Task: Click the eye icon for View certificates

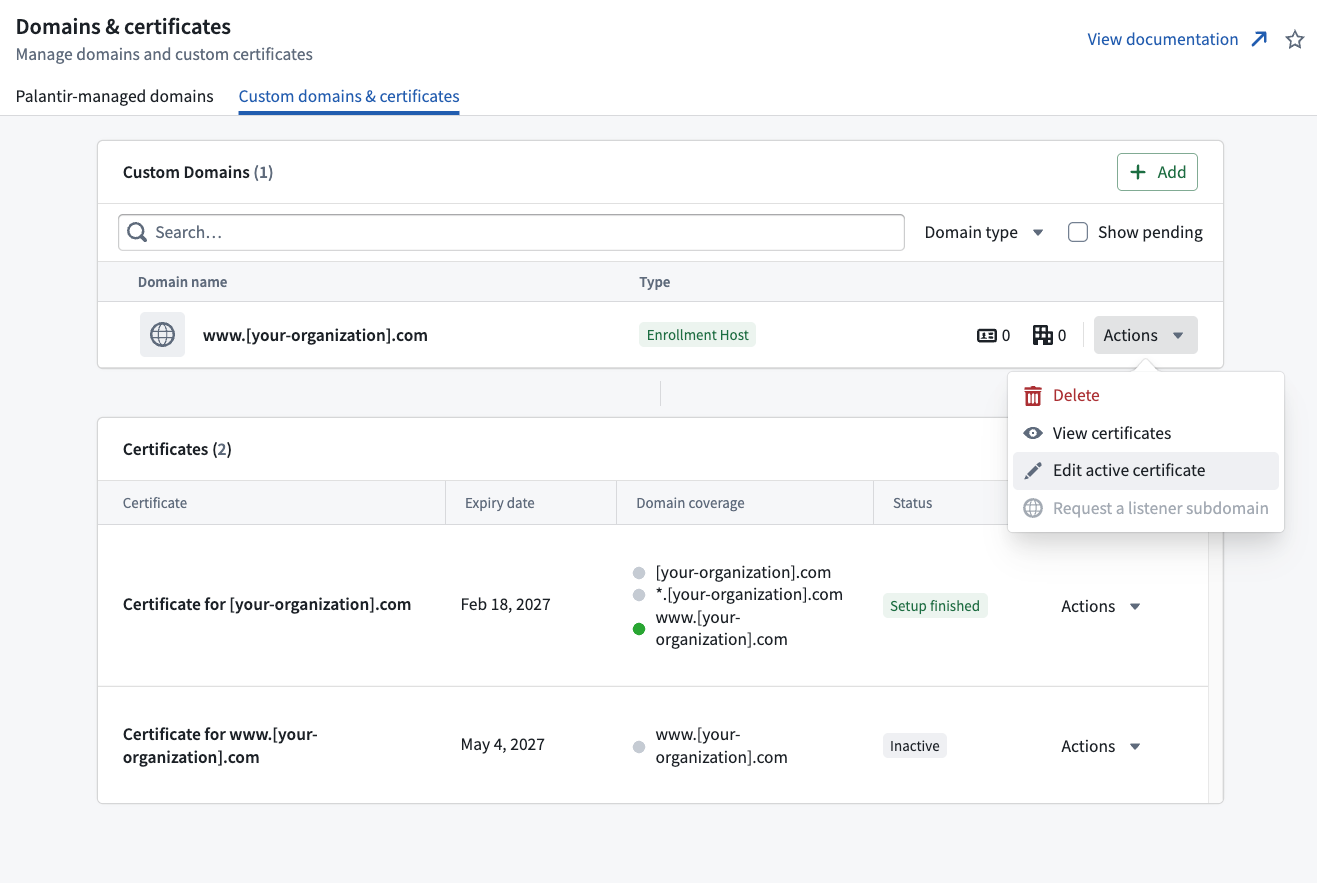Action: point(1033,433)
